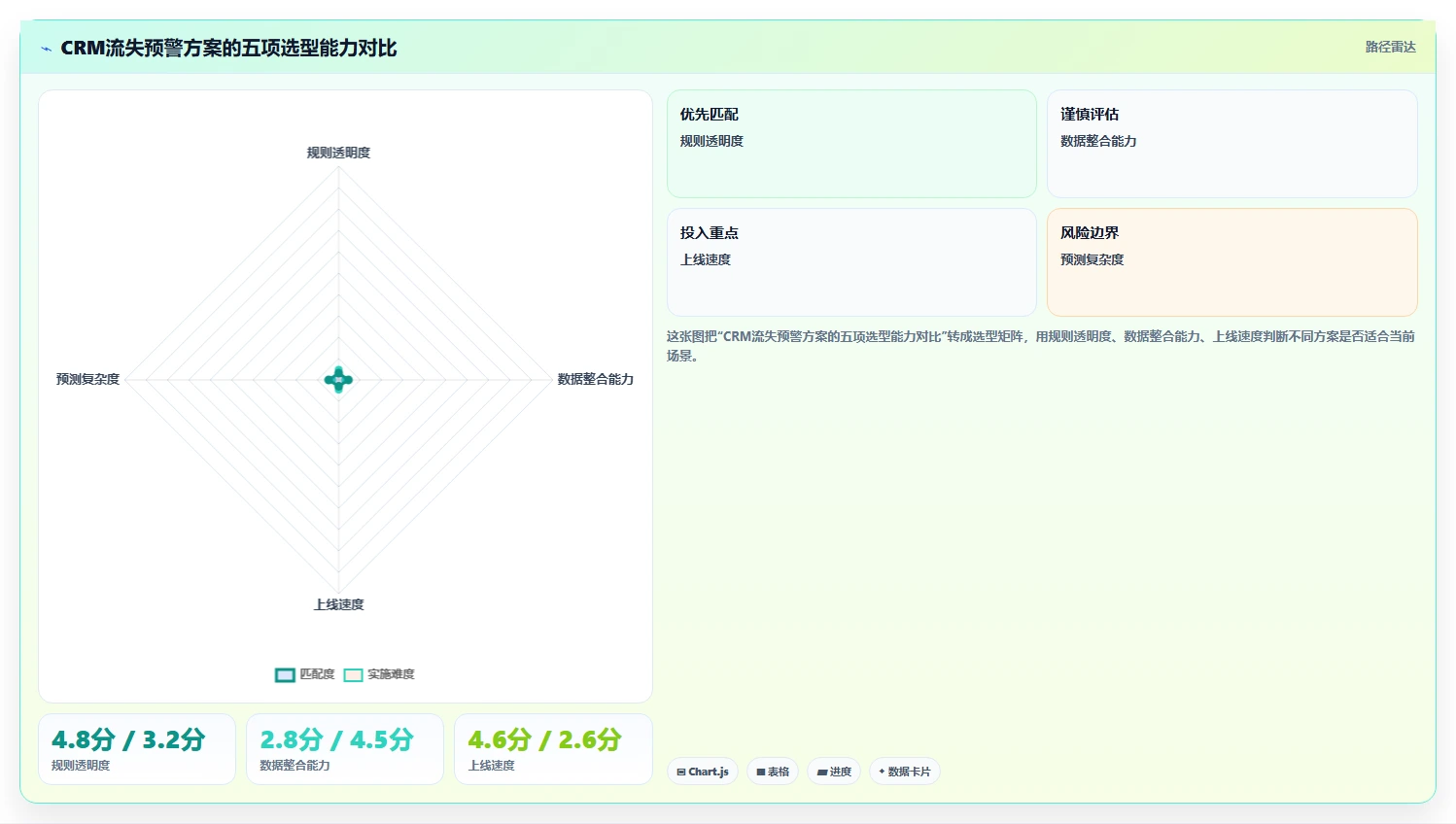Open the 优先匹配 card

coord(851,144)
